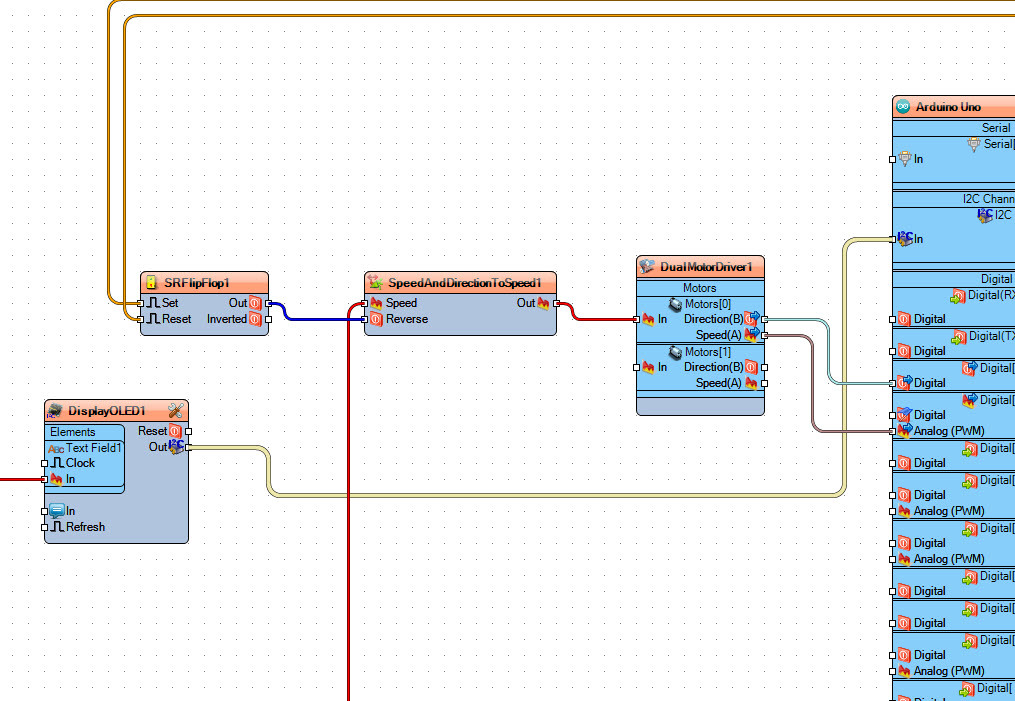Image resolution: width=1015 pixels, height=701 pixels.
Task: Click the Serial section header on Arduino Uno
Action: 996,128
